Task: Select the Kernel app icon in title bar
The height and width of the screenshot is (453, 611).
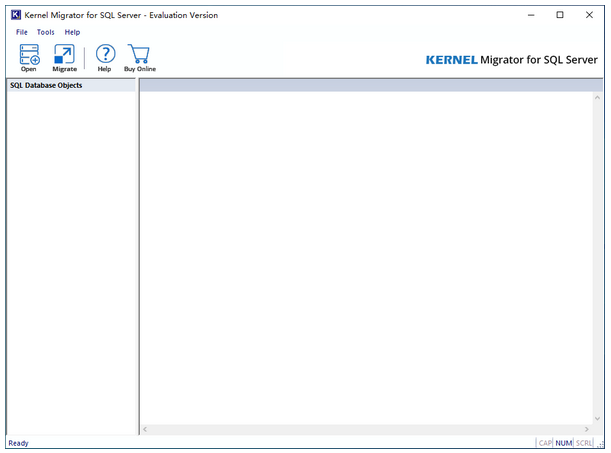Action: pyautogui.click(x=16, y=15)
